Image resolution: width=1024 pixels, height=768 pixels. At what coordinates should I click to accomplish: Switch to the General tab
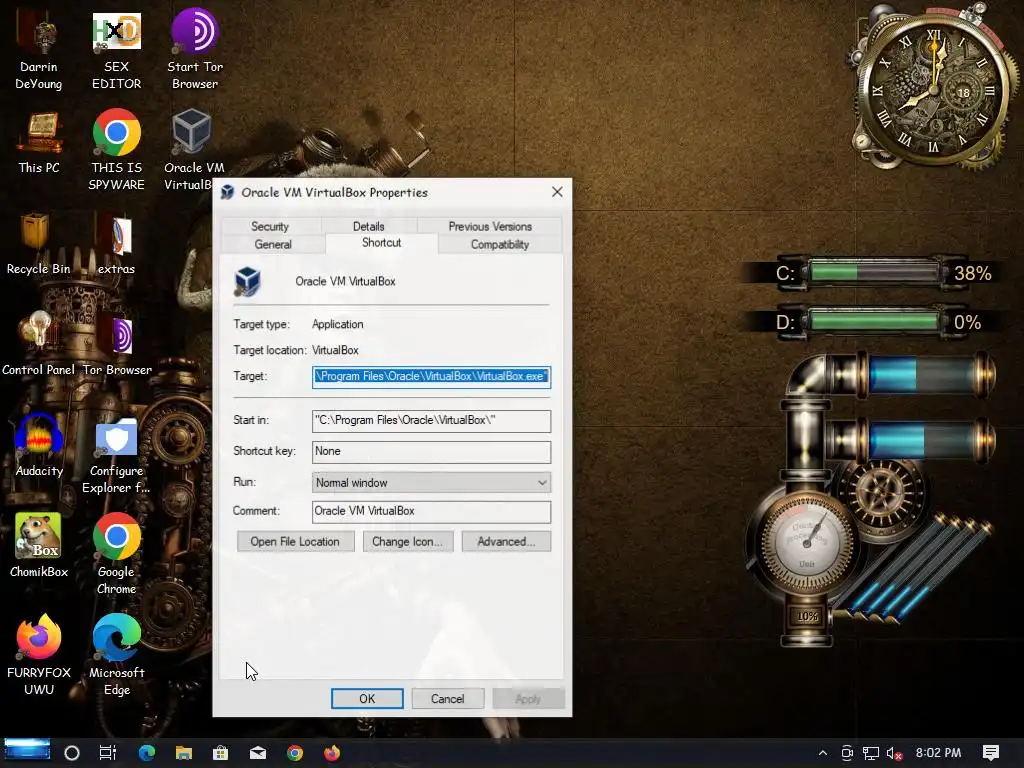coord(273,244)
